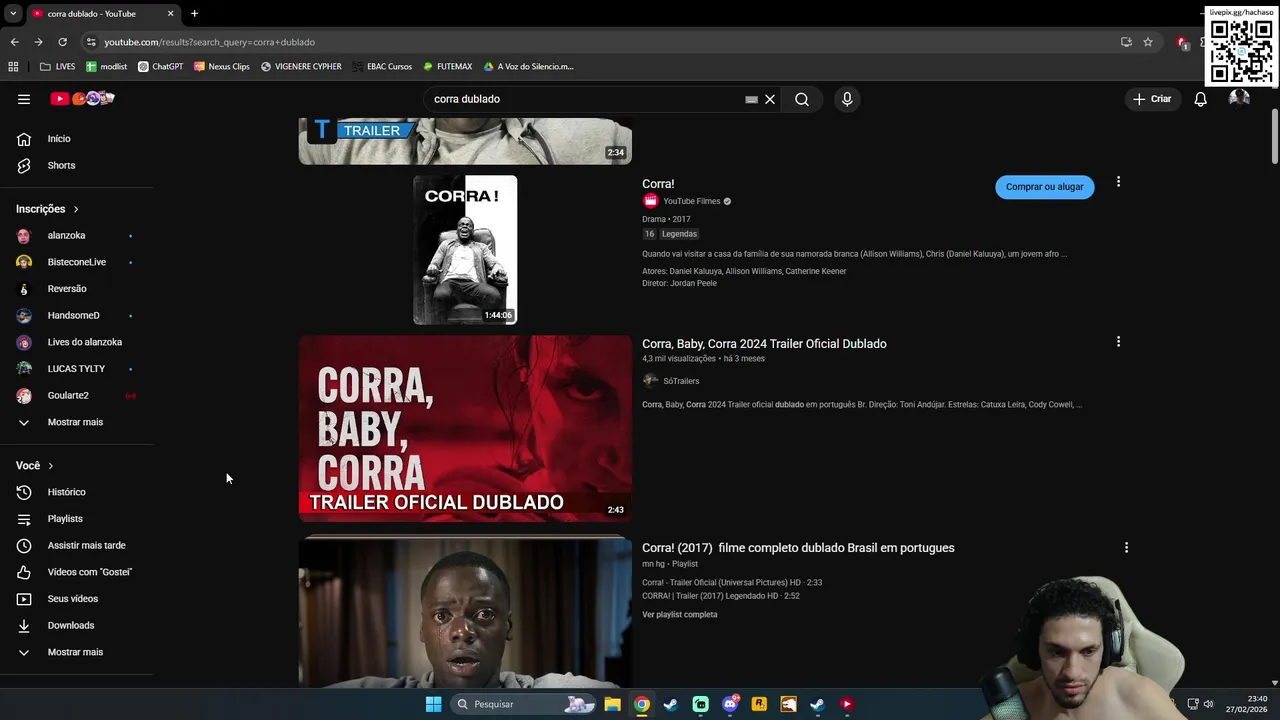This screenshot has height=720, width=1280.
Task: Open the Inscrições section header
Action: tap(48, 209)
